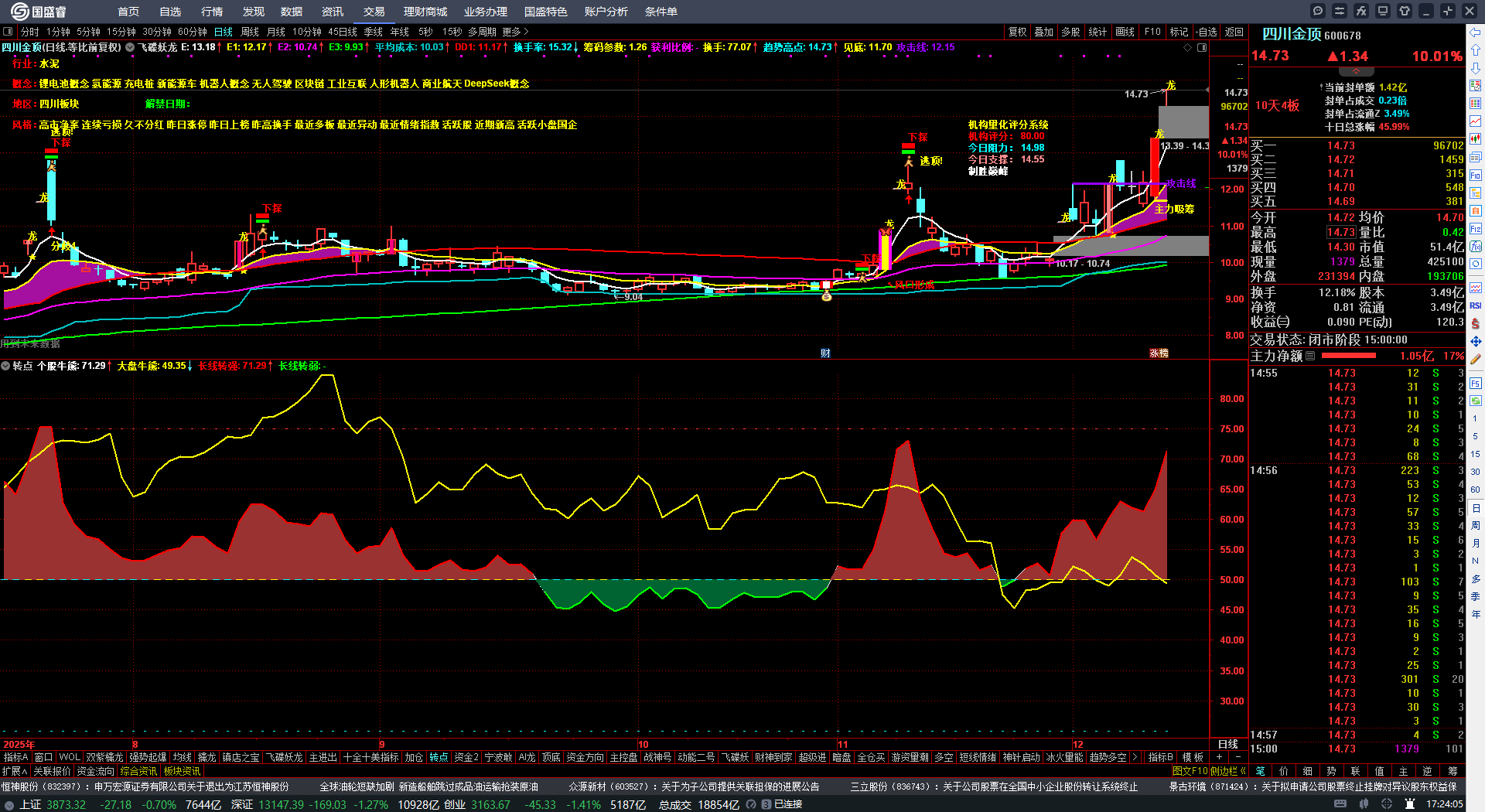Switch period to 5 minutes in sidebar

[1476, 436]
